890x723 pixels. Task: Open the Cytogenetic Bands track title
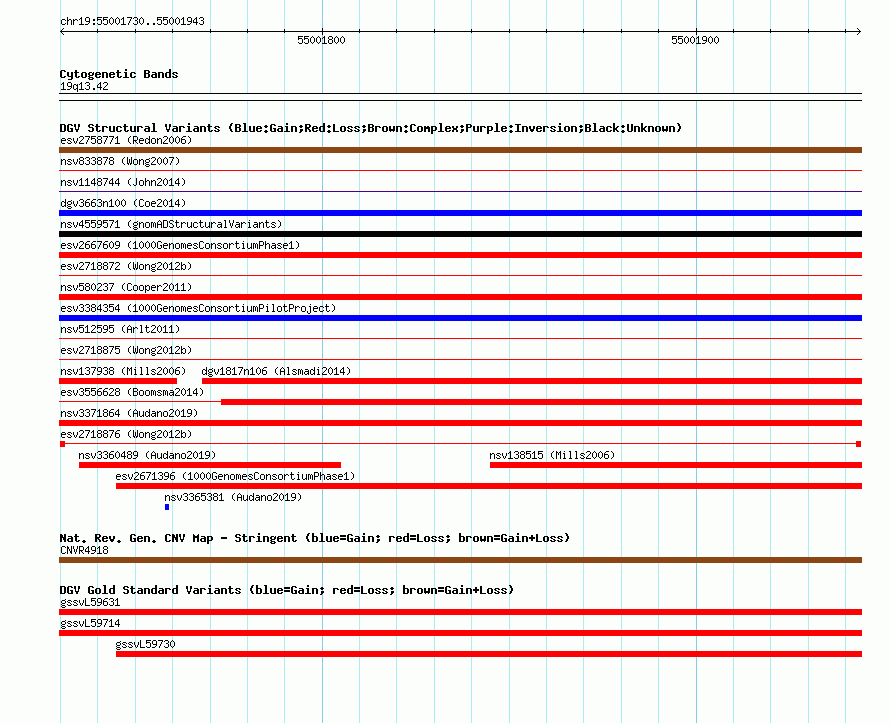[x=119, y=74]
